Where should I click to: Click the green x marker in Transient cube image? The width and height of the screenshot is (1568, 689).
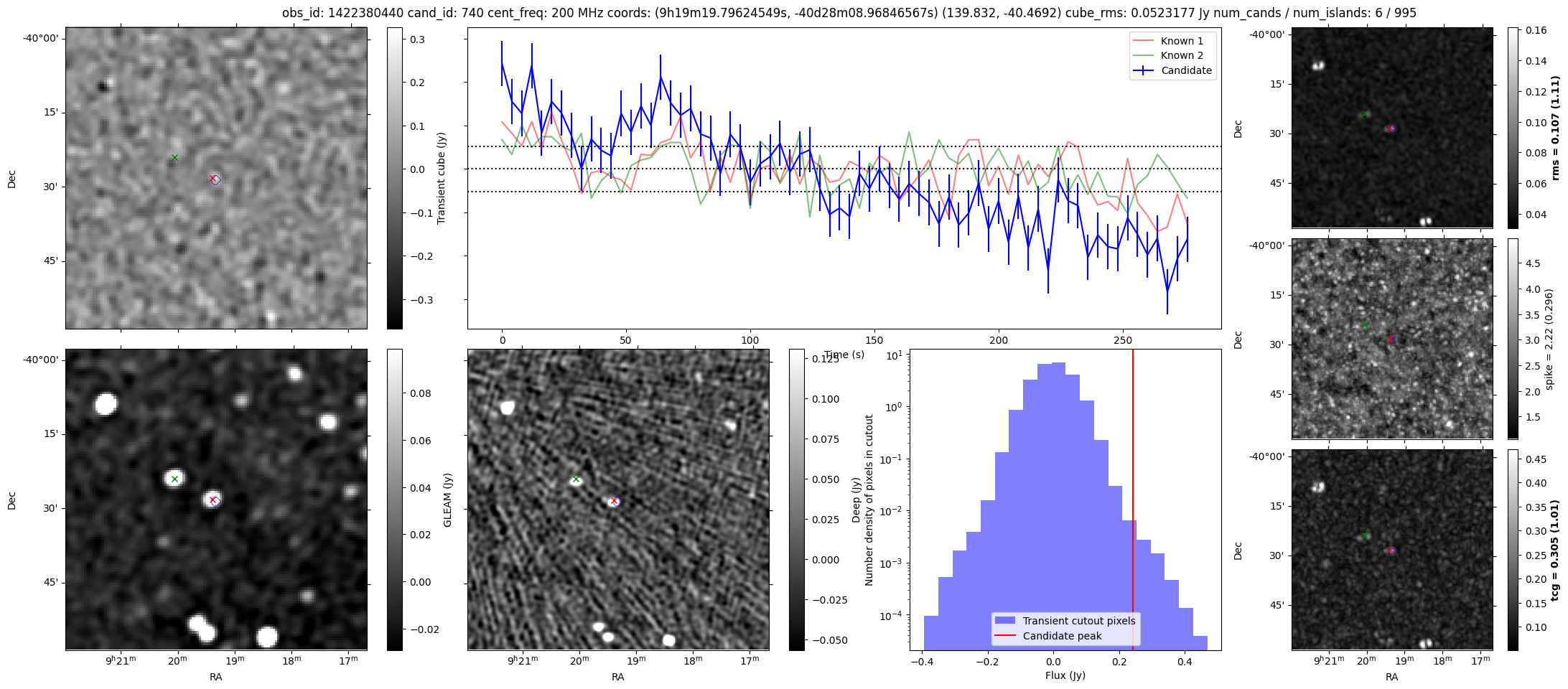174,157
